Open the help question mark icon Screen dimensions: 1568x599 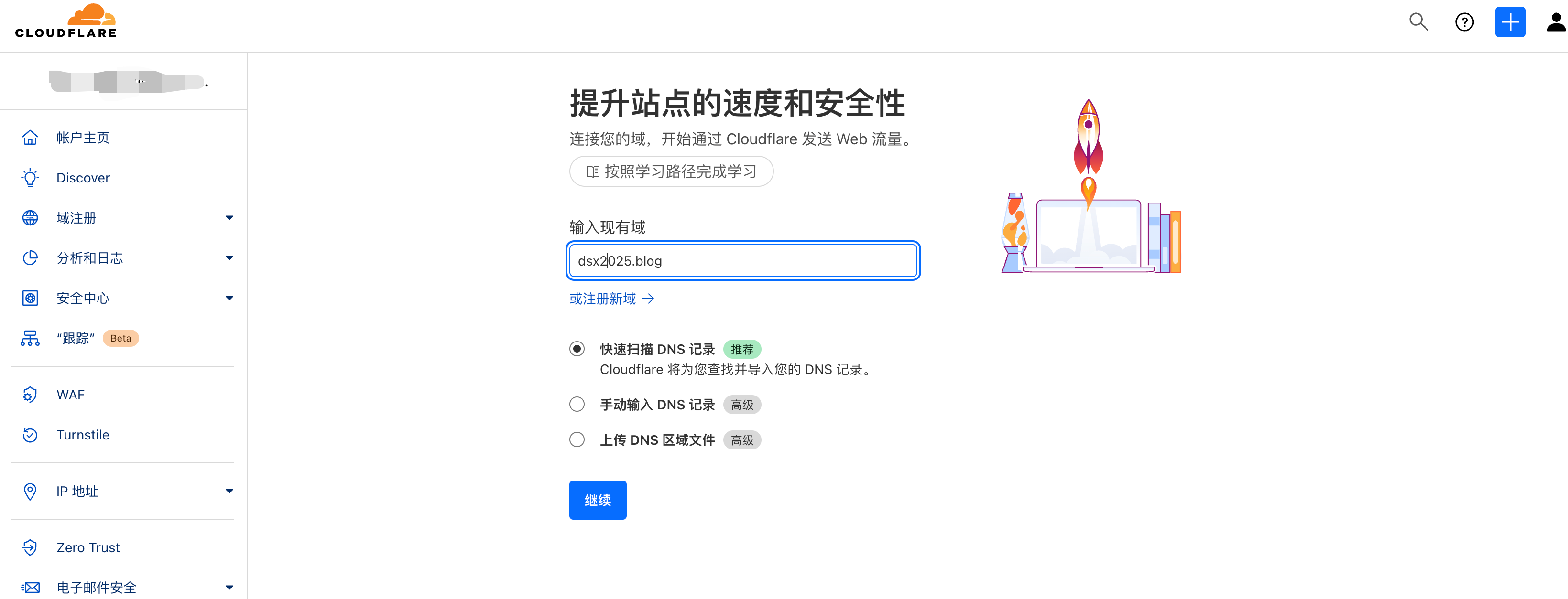pyautogui.click(x=1464, y=22)
